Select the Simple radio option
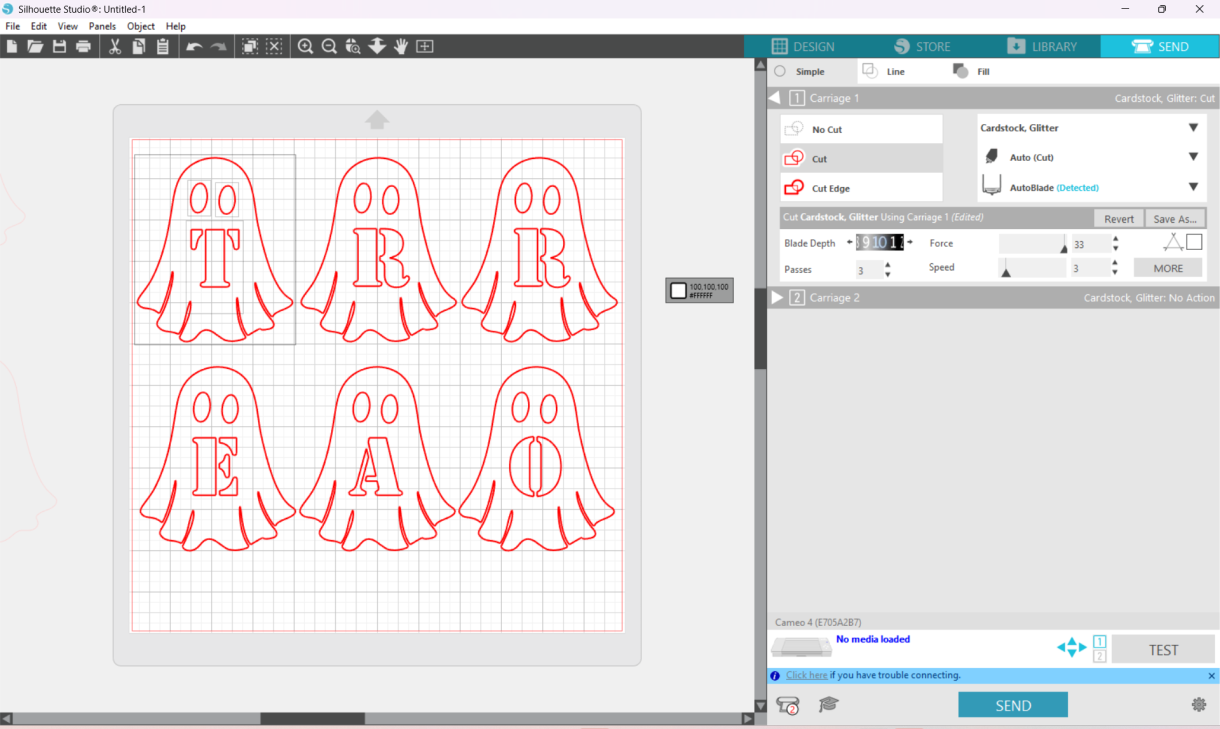Image resolution: width=1220 pixels, height=729 pixels. coord(780,71)
